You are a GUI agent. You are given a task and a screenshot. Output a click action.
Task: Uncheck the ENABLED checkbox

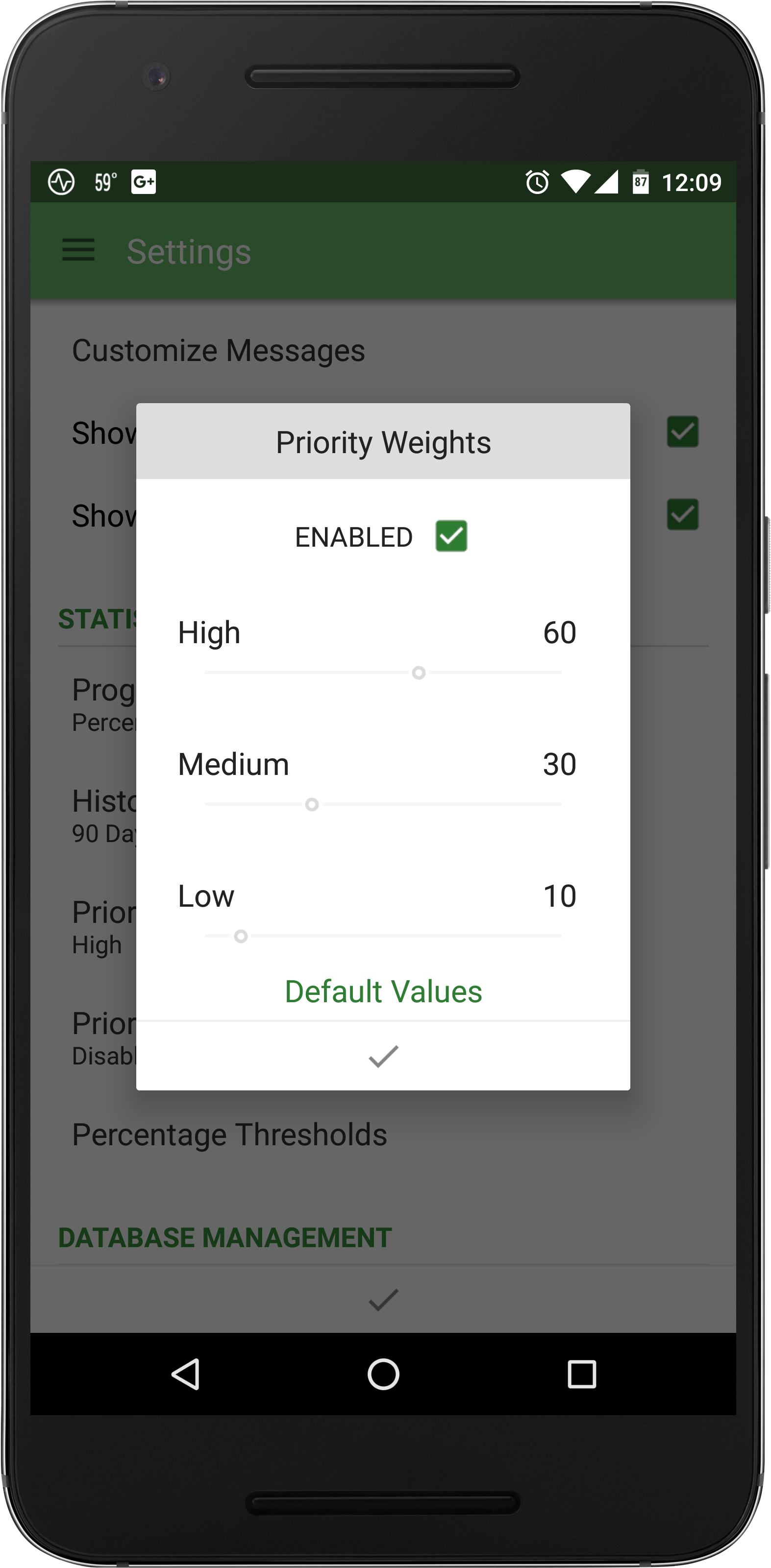[451, 536]
